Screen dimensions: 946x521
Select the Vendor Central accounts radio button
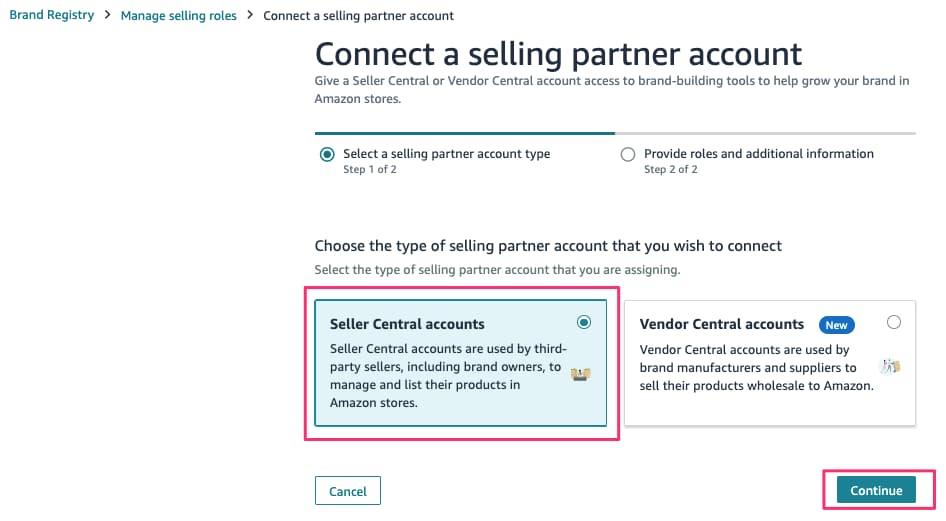[894, 323]
